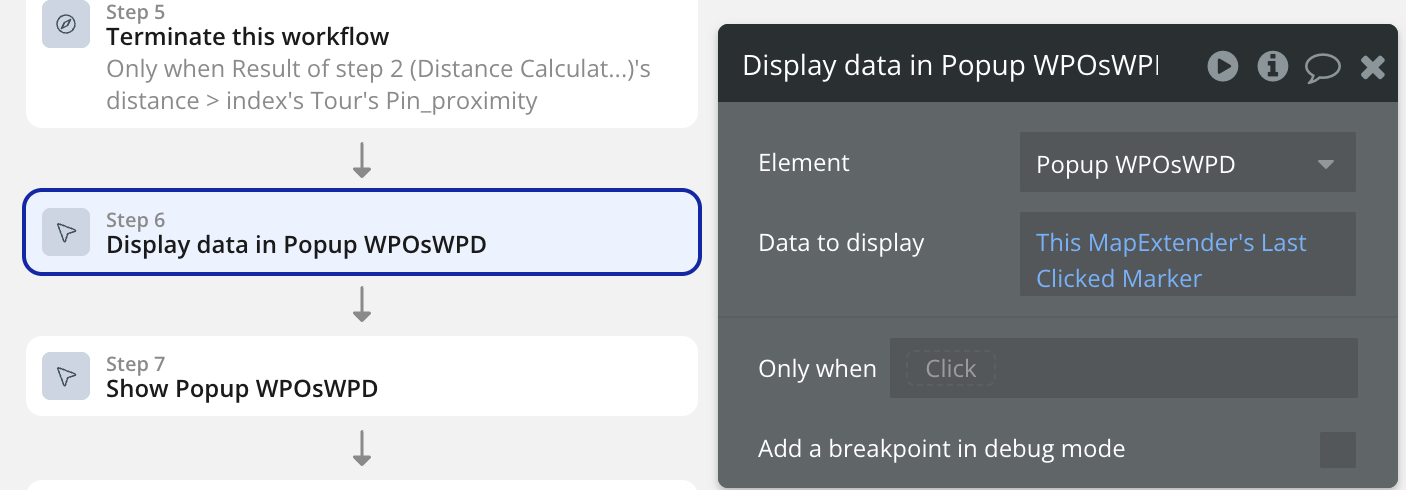Image resolution: width=1406 pixels, height=490 pixels.
Task: Click the Step 5 Only when condition text
Action: (x=378, y=85)
